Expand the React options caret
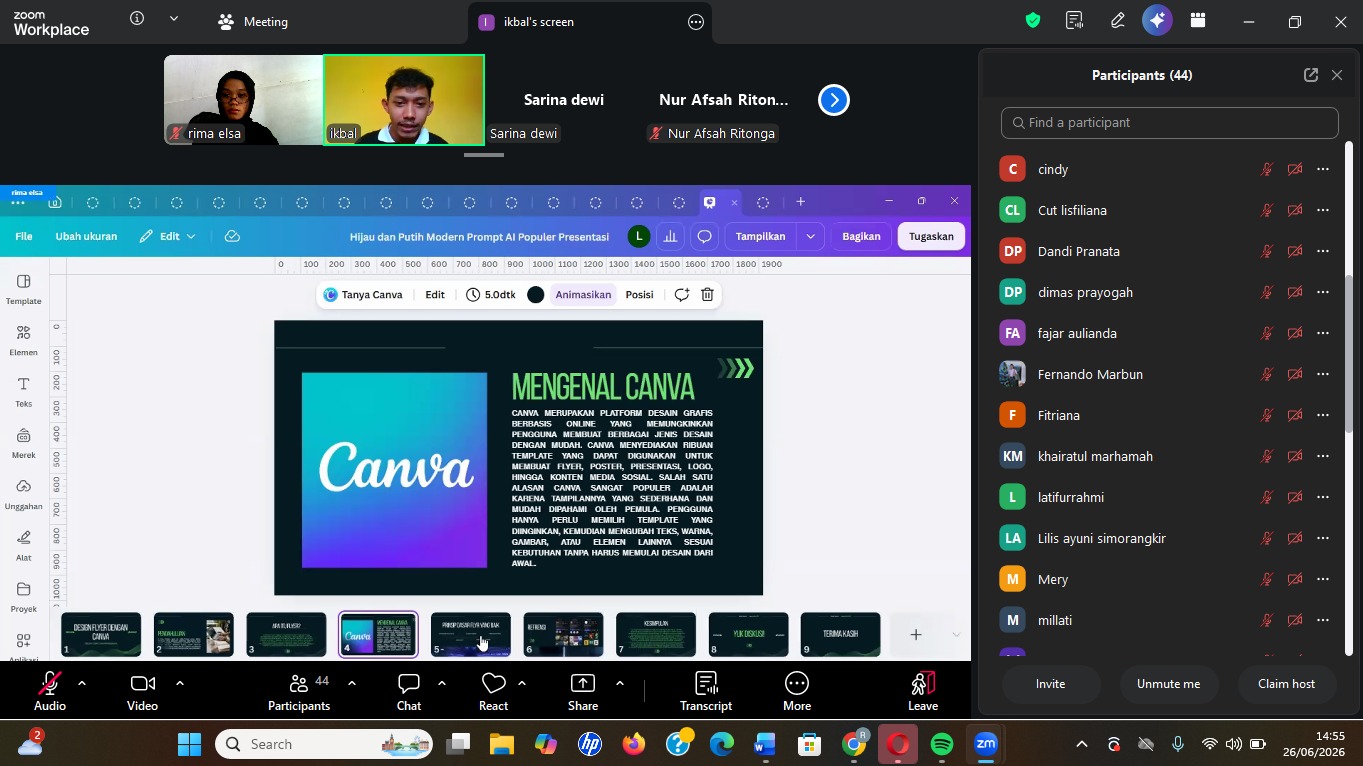Image resolution: width=1363 pixels, height=766 pixels. pos(522,683)
